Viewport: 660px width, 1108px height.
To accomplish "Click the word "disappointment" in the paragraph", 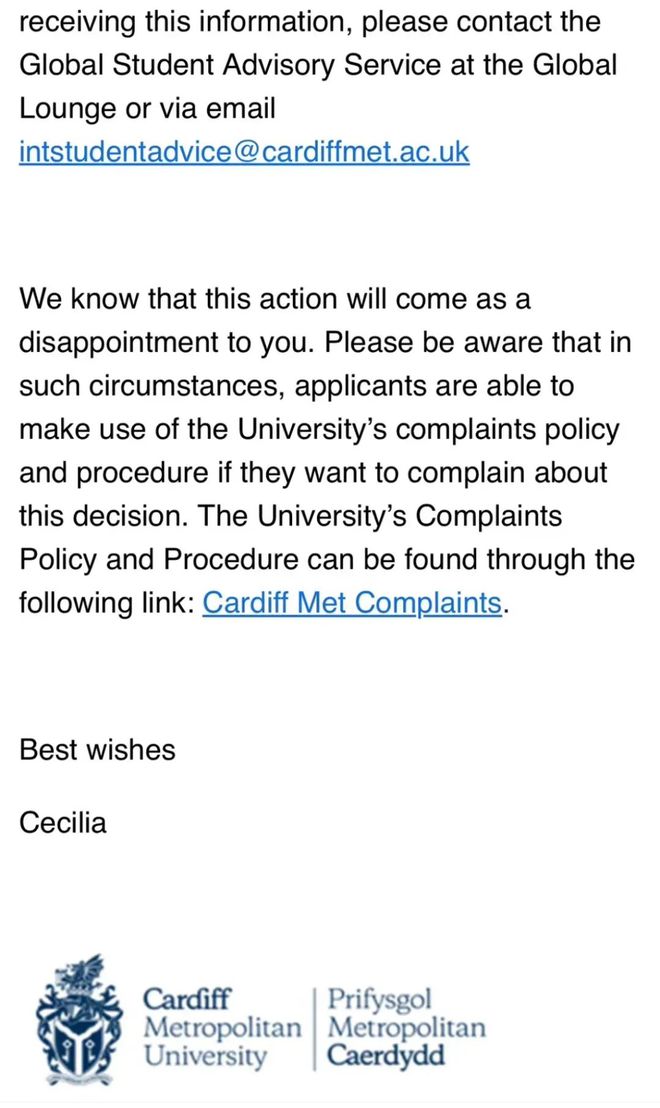I will pos(119,343).
